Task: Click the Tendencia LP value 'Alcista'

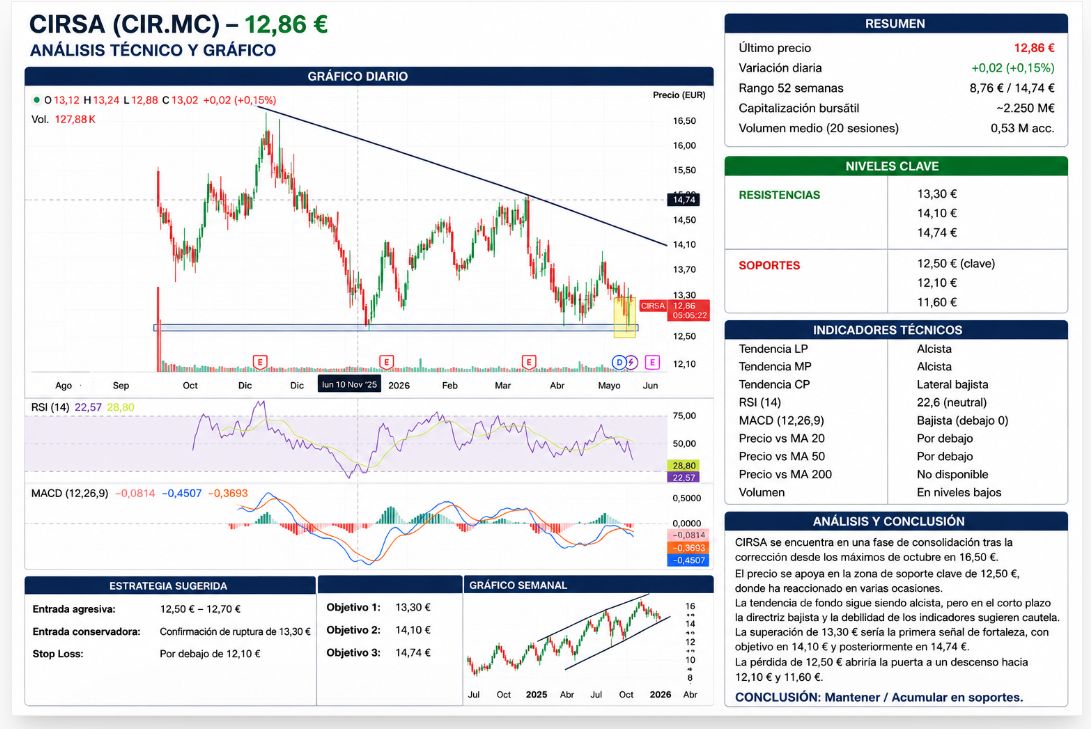Action: coord(934,349)
